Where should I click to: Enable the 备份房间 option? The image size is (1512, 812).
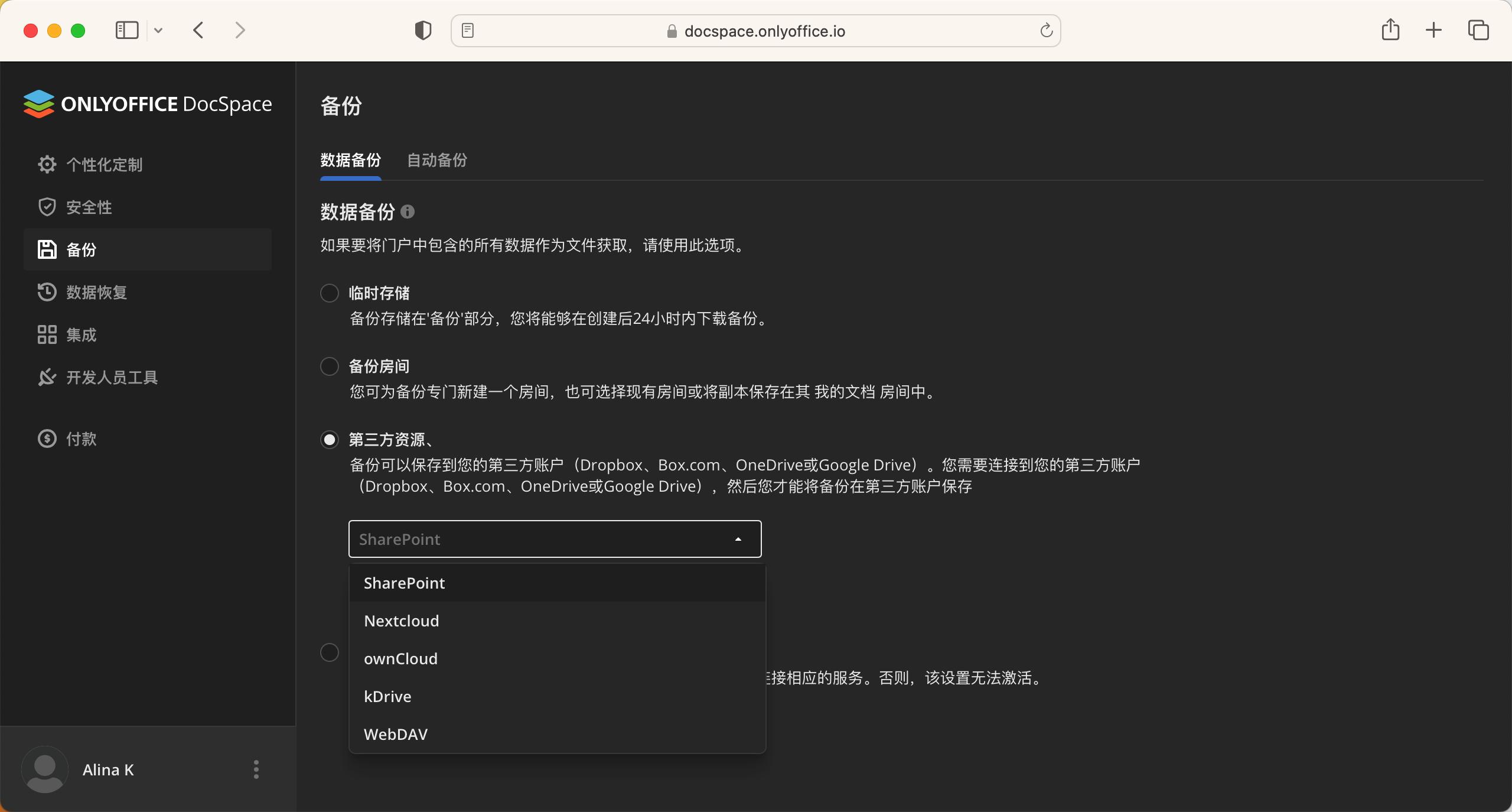(x=329, y=366)
